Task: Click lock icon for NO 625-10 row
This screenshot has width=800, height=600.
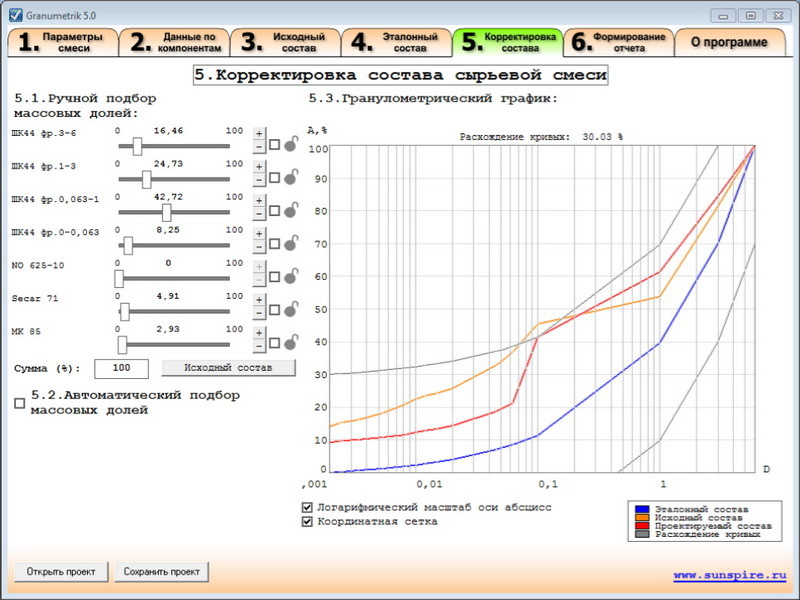Action: (291, 277)
